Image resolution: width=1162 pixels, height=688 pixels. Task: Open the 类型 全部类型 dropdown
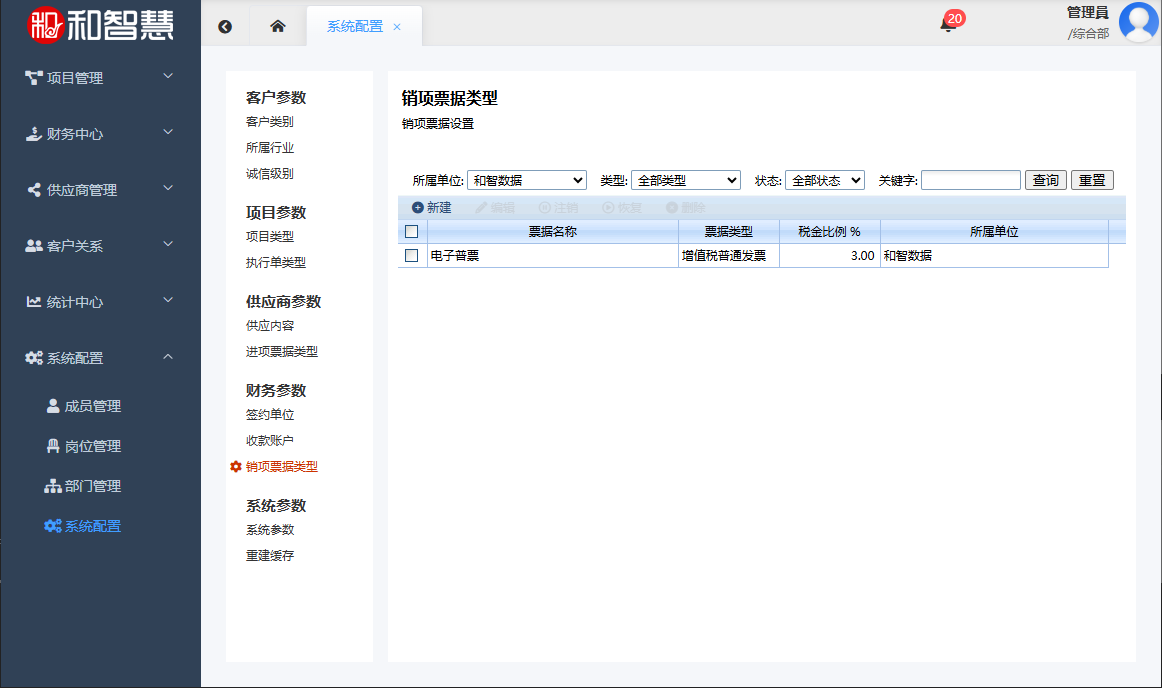coord(685,180)
